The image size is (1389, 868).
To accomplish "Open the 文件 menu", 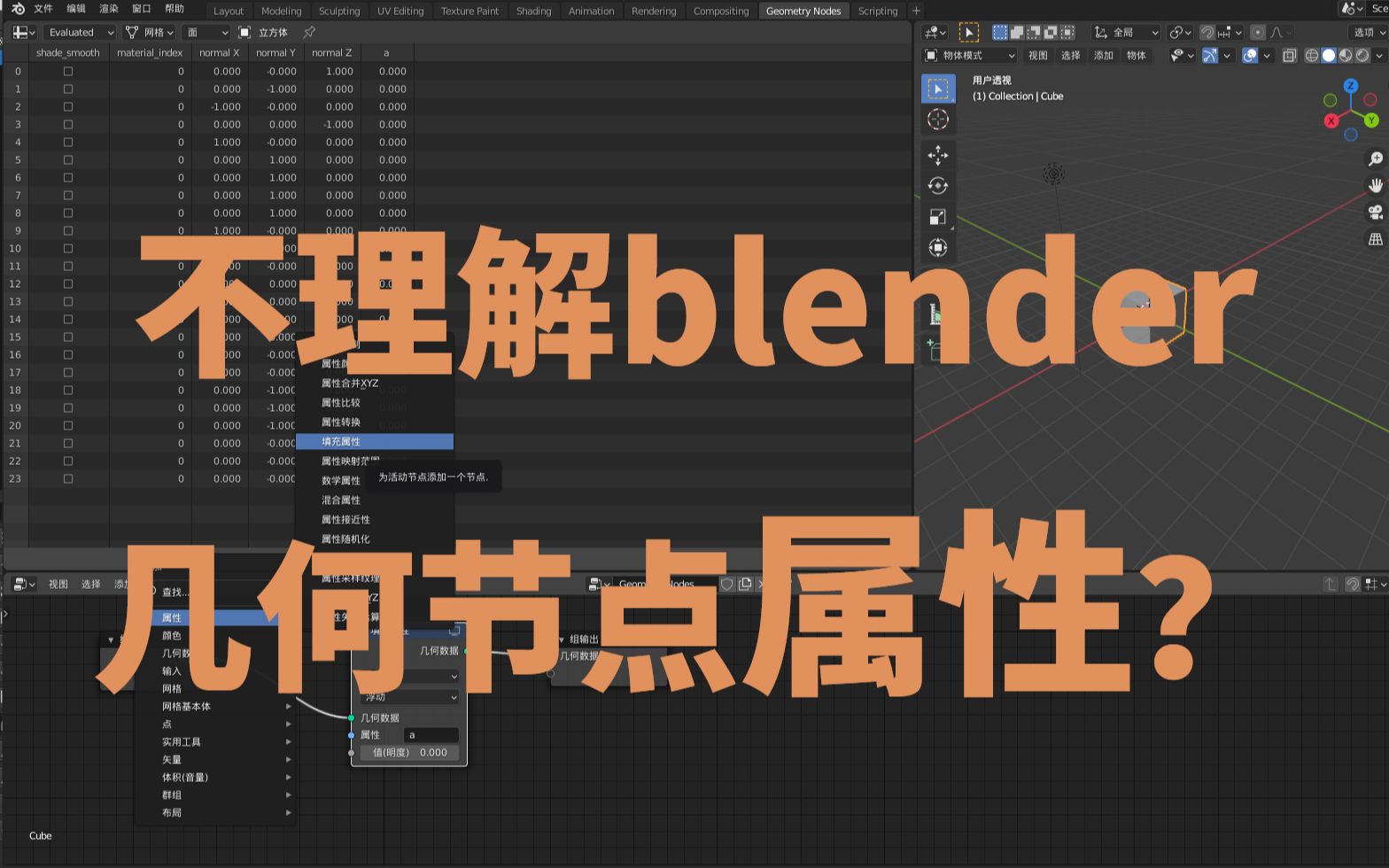I will [43, 9].
